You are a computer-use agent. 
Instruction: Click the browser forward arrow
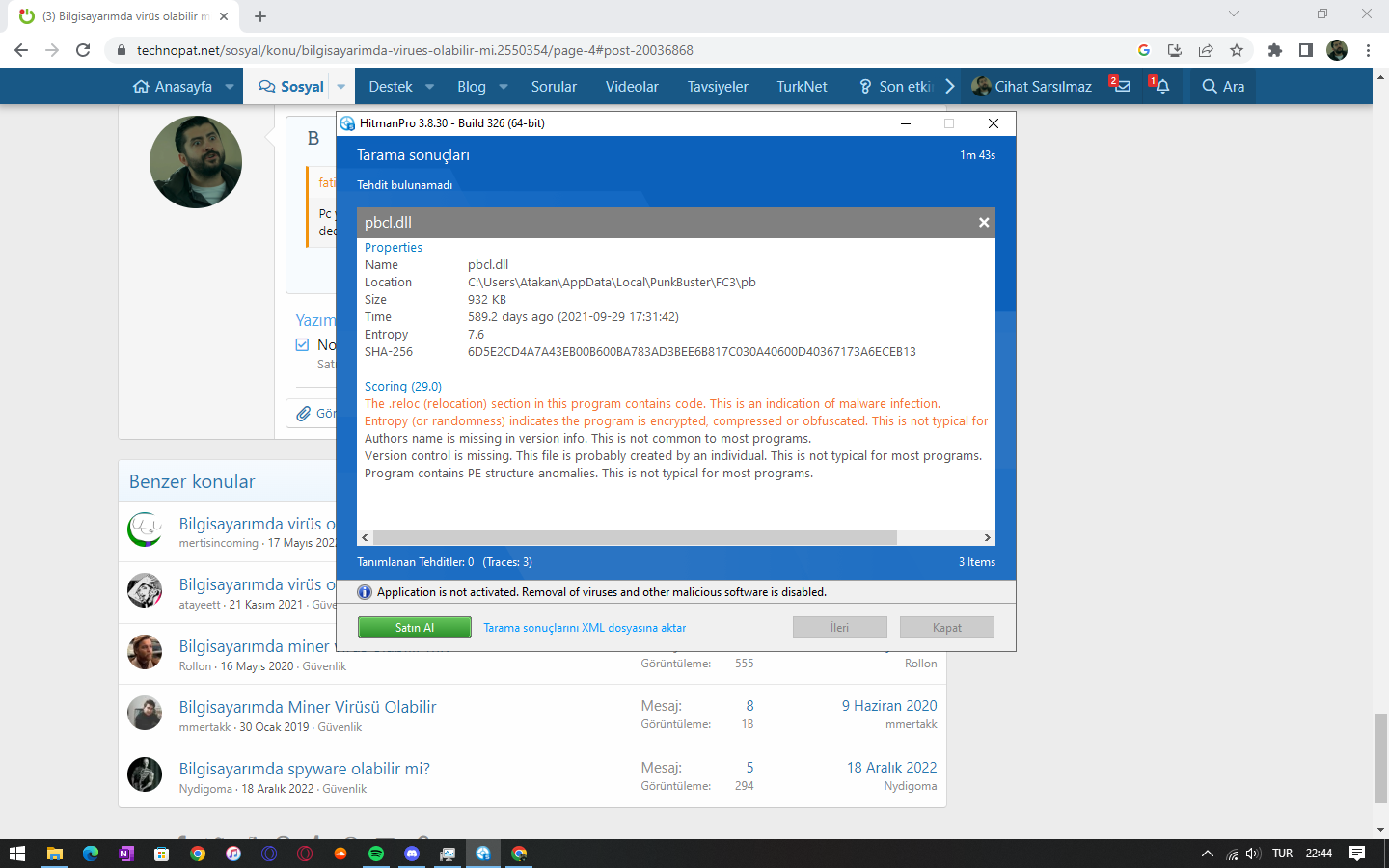pos(52,50)
